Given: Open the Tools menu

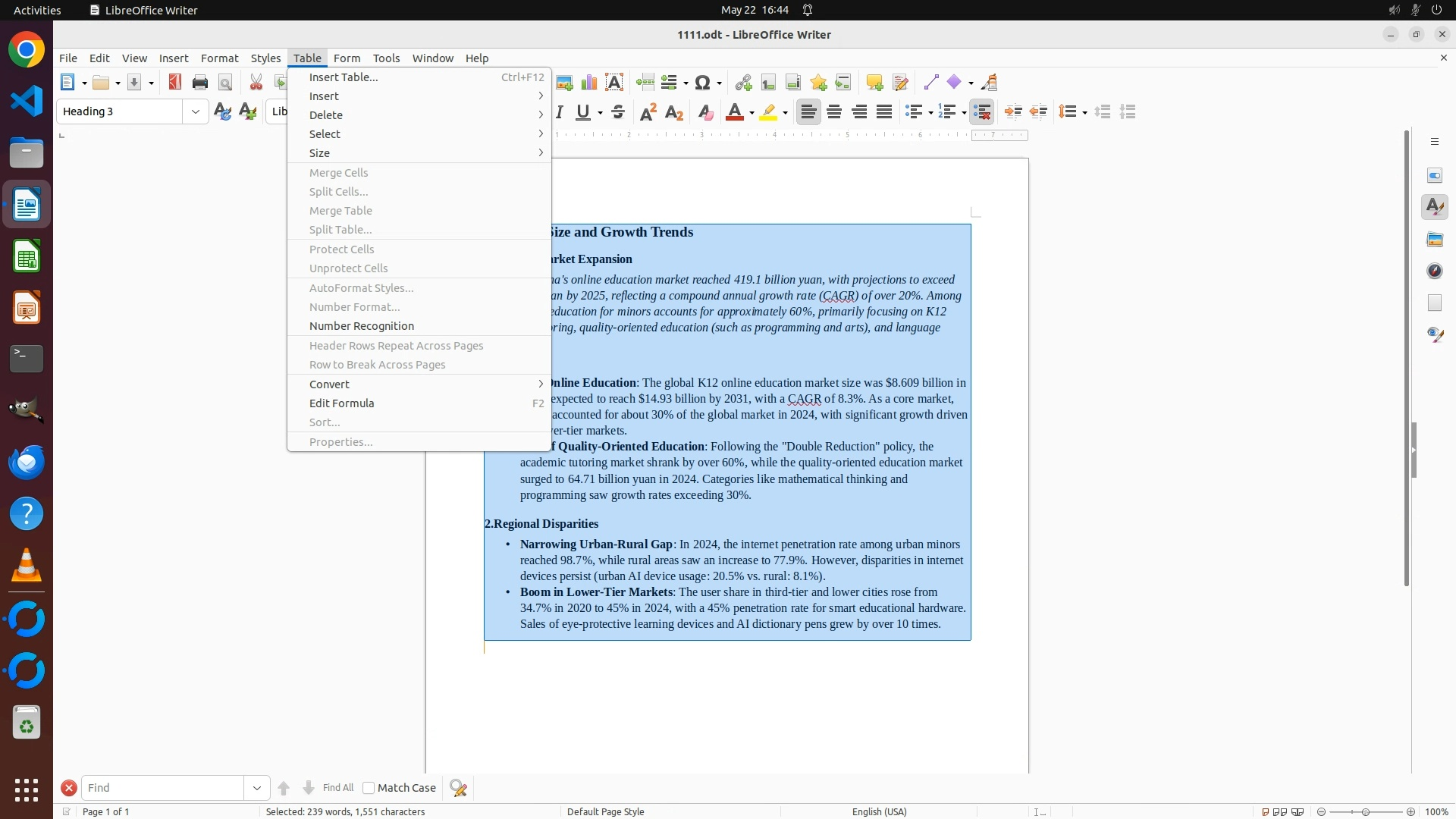Looking at the screenshot, I should coord(386,58).
